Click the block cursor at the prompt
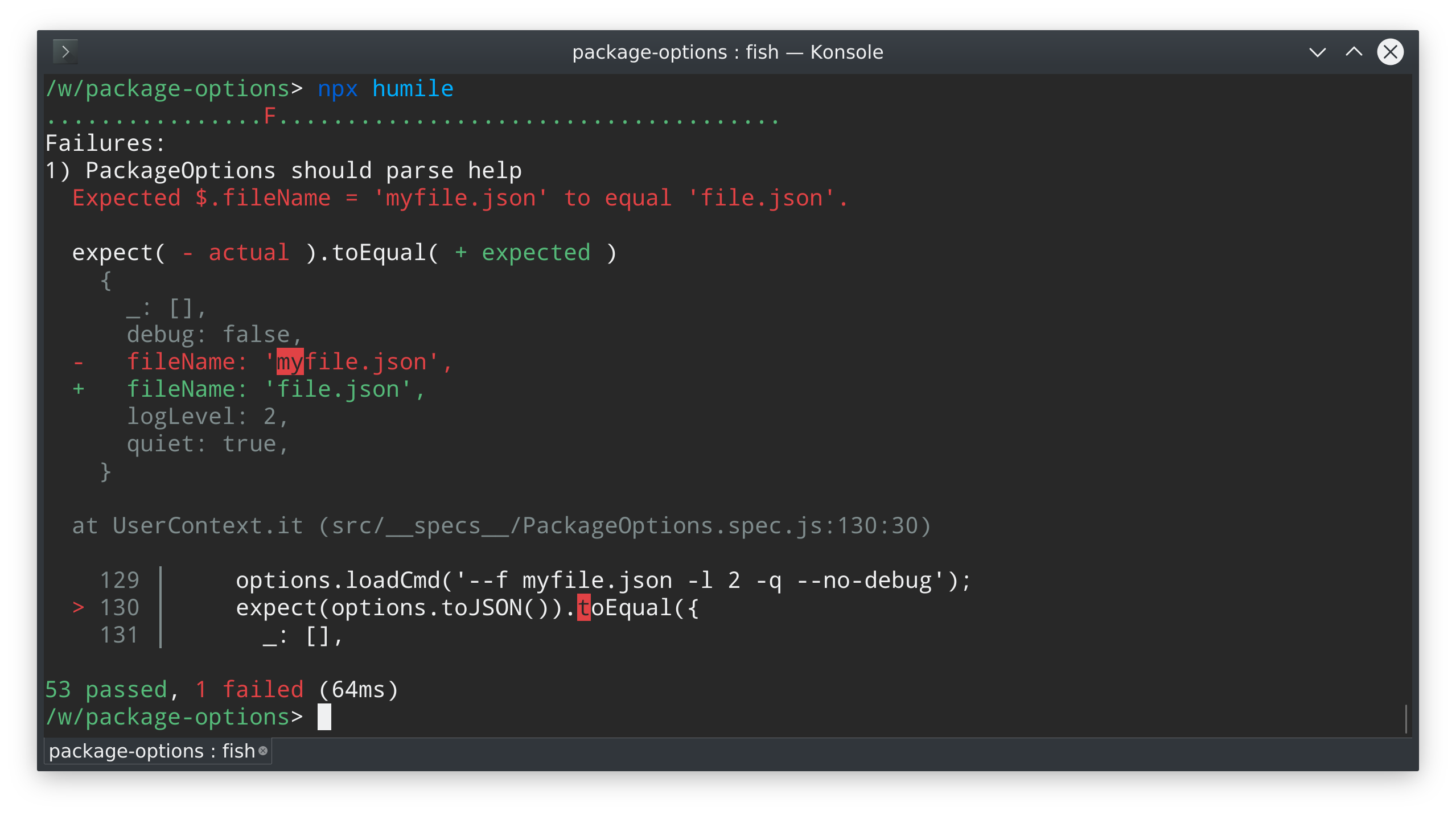This screenshot has height=815, width=1456. 324,717
